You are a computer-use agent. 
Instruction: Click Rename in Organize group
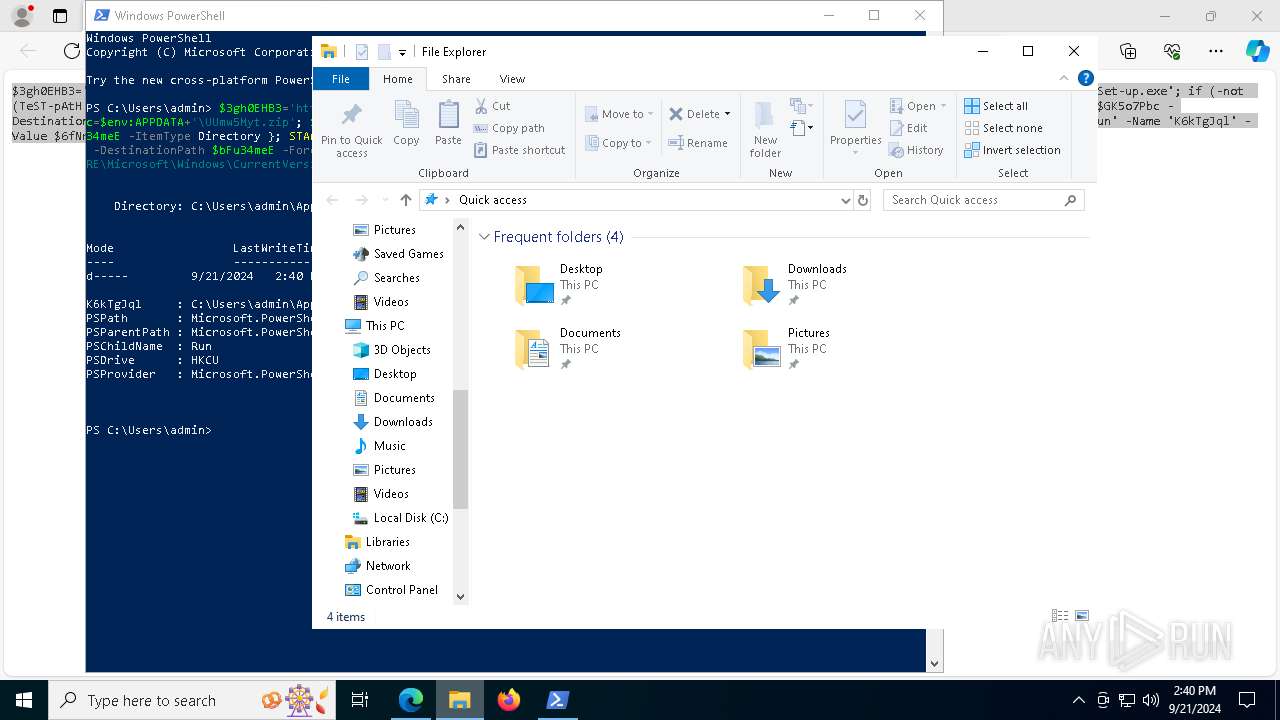tap(698, 143)
